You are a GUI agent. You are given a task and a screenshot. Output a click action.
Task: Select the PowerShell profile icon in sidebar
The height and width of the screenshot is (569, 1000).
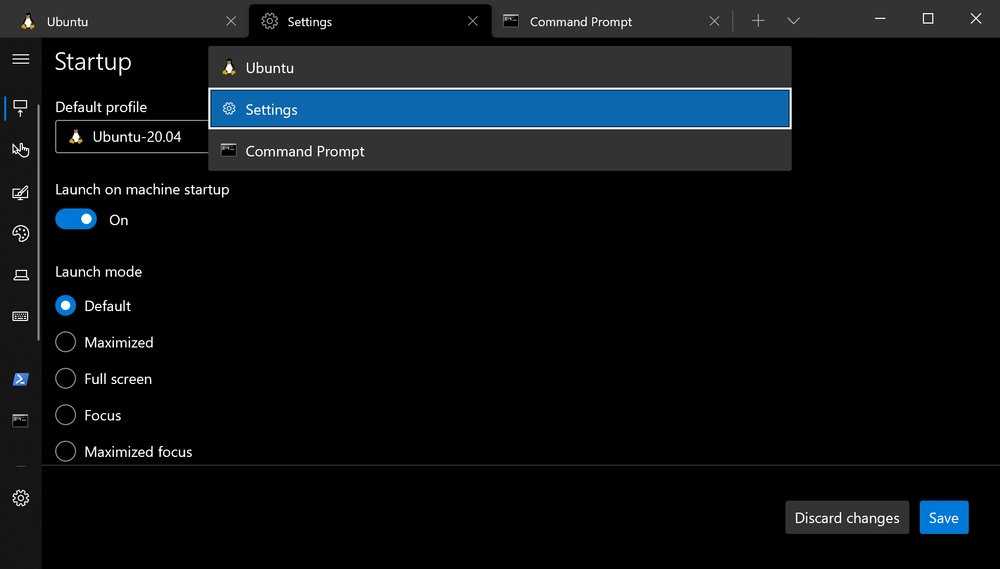point(20,379)
